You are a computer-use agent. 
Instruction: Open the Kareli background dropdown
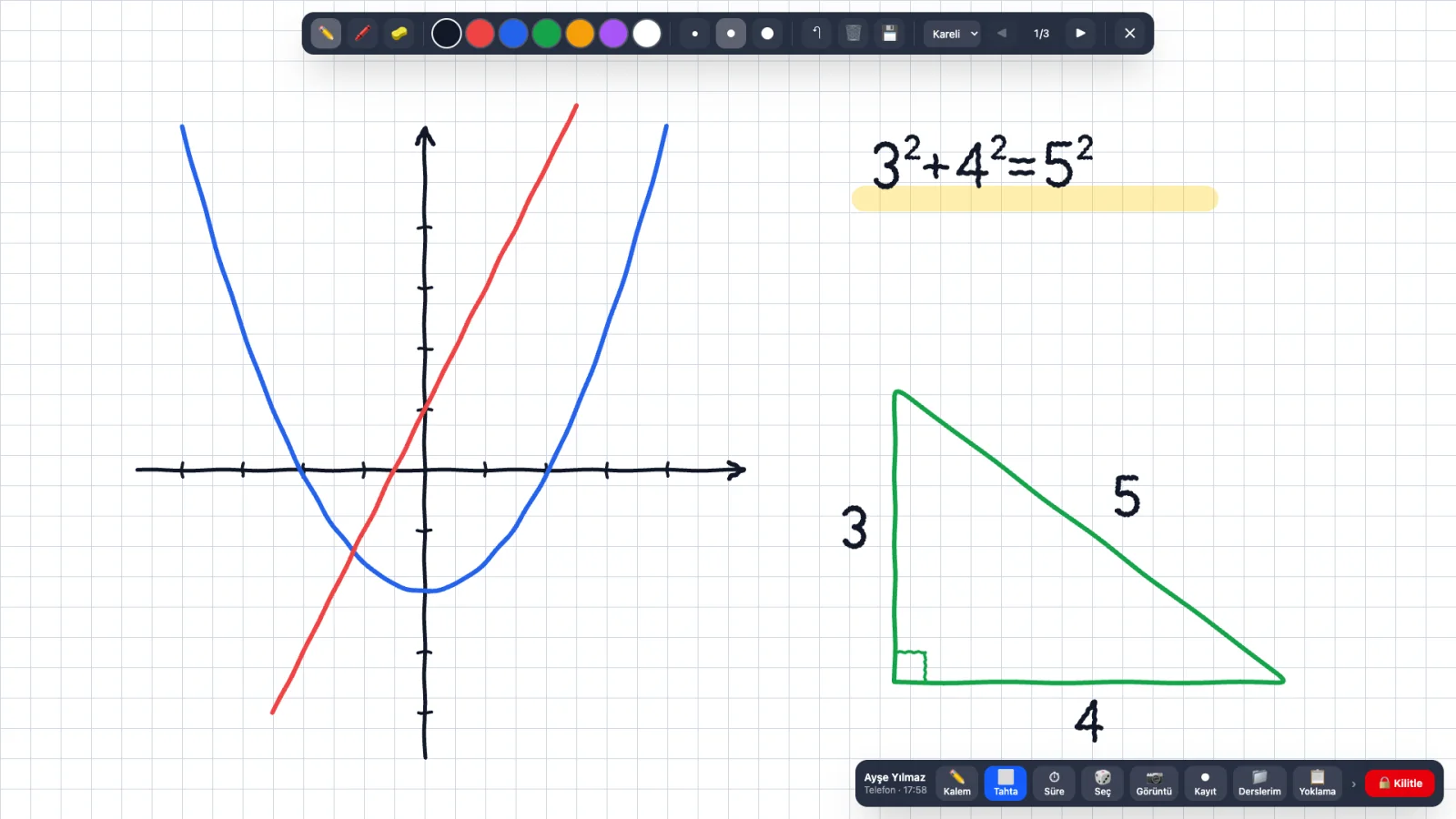click(952, 34)
